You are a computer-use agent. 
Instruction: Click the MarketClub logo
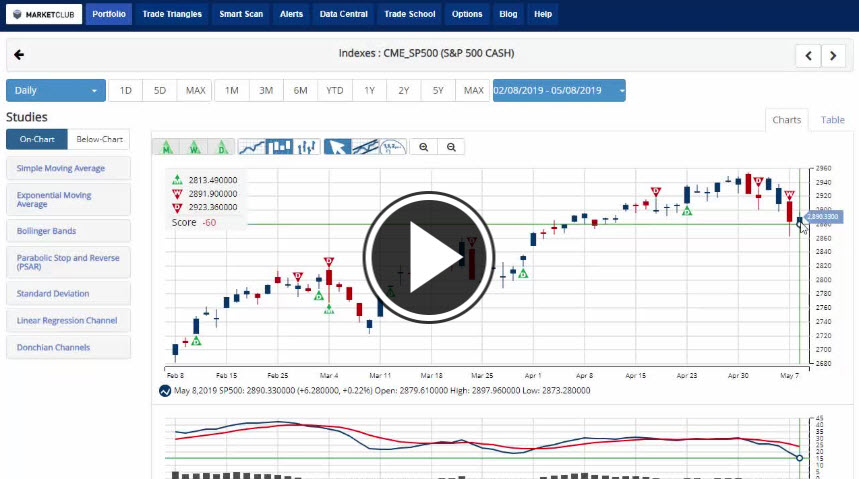pyautogui.click(x=44, y=14)
